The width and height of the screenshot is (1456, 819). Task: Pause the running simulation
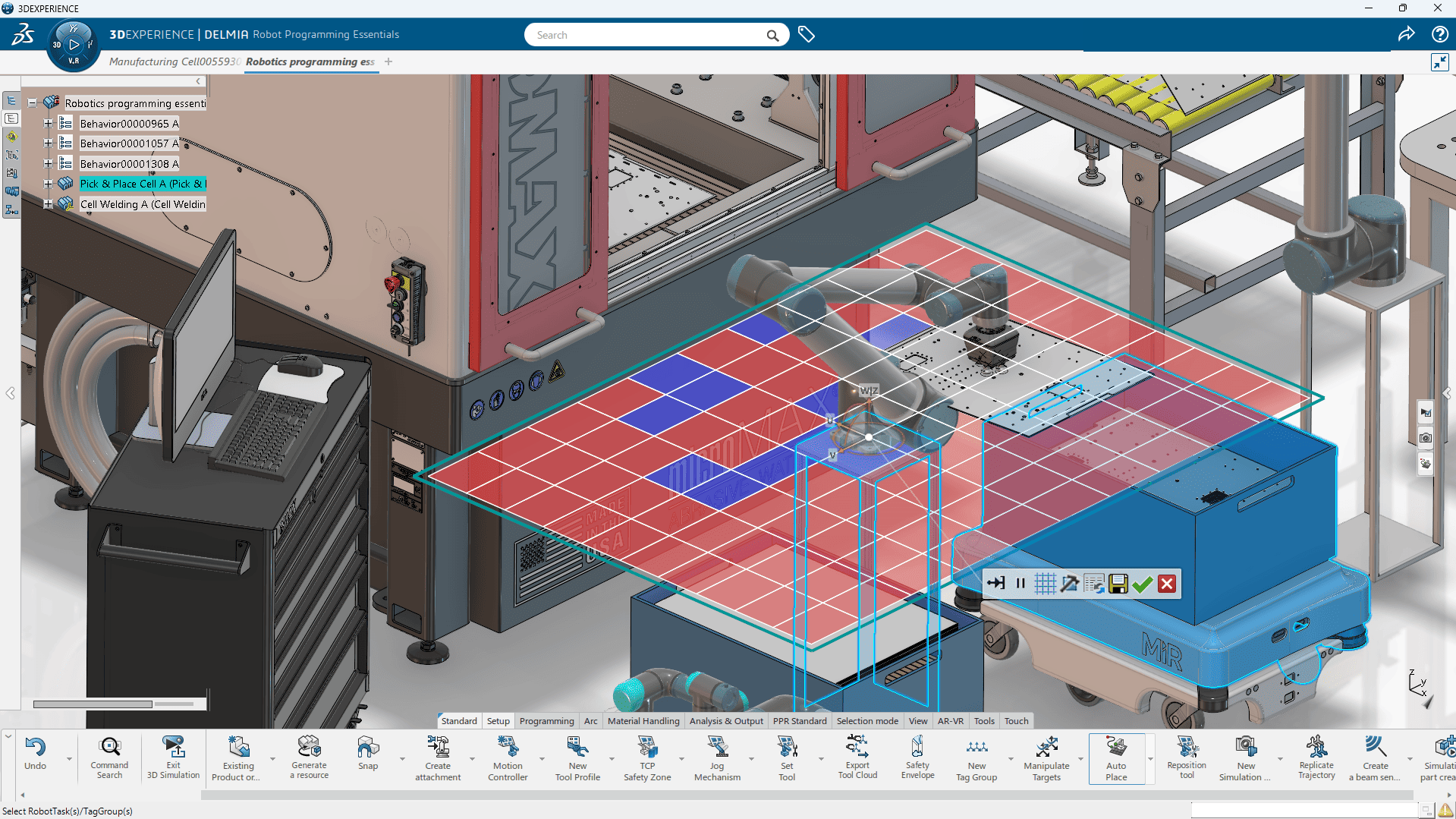[1021, 583]
